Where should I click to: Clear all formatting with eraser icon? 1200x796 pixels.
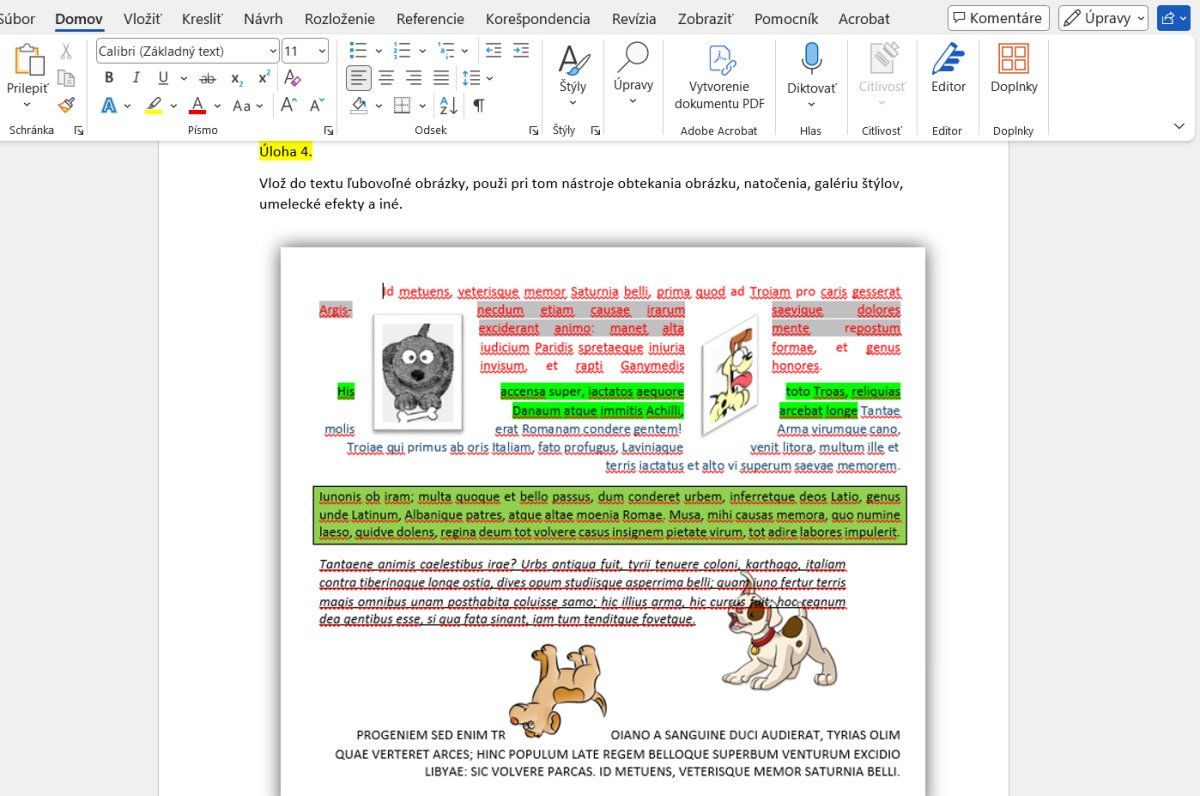click(292, 78)
